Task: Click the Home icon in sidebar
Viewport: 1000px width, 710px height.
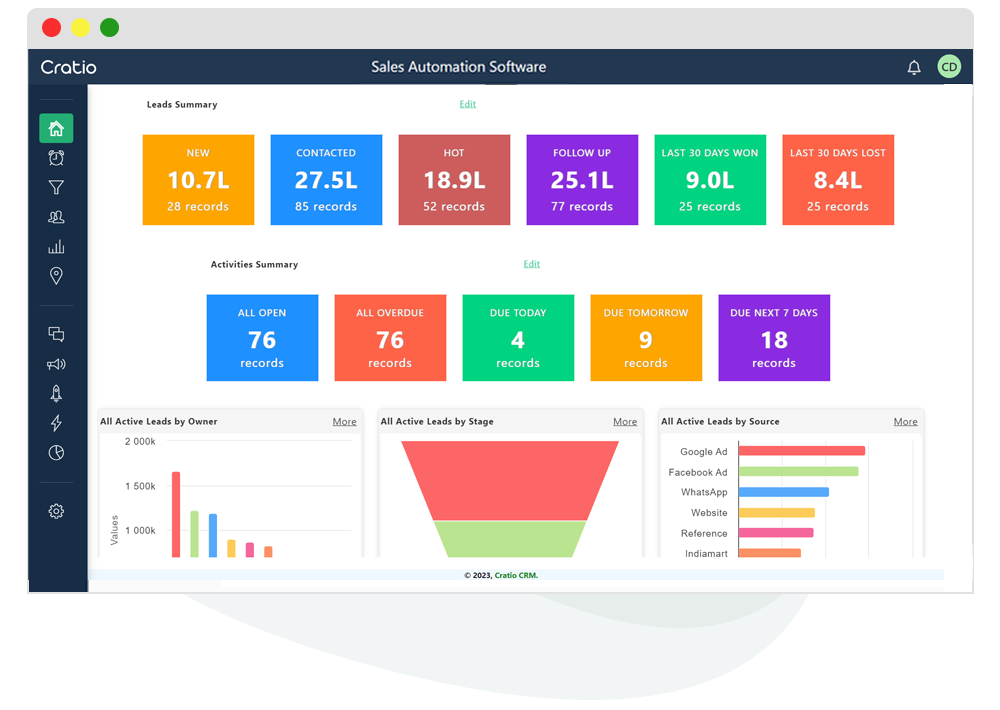Action: pos(56,128)
